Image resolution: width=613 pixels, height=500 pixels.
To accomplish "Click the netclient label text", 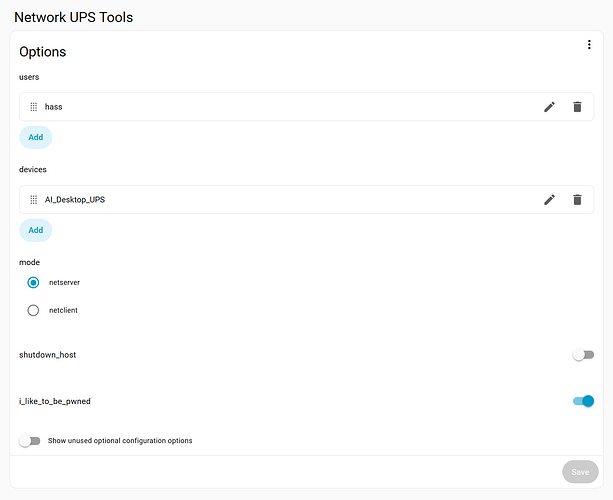I will click(63, 311).
